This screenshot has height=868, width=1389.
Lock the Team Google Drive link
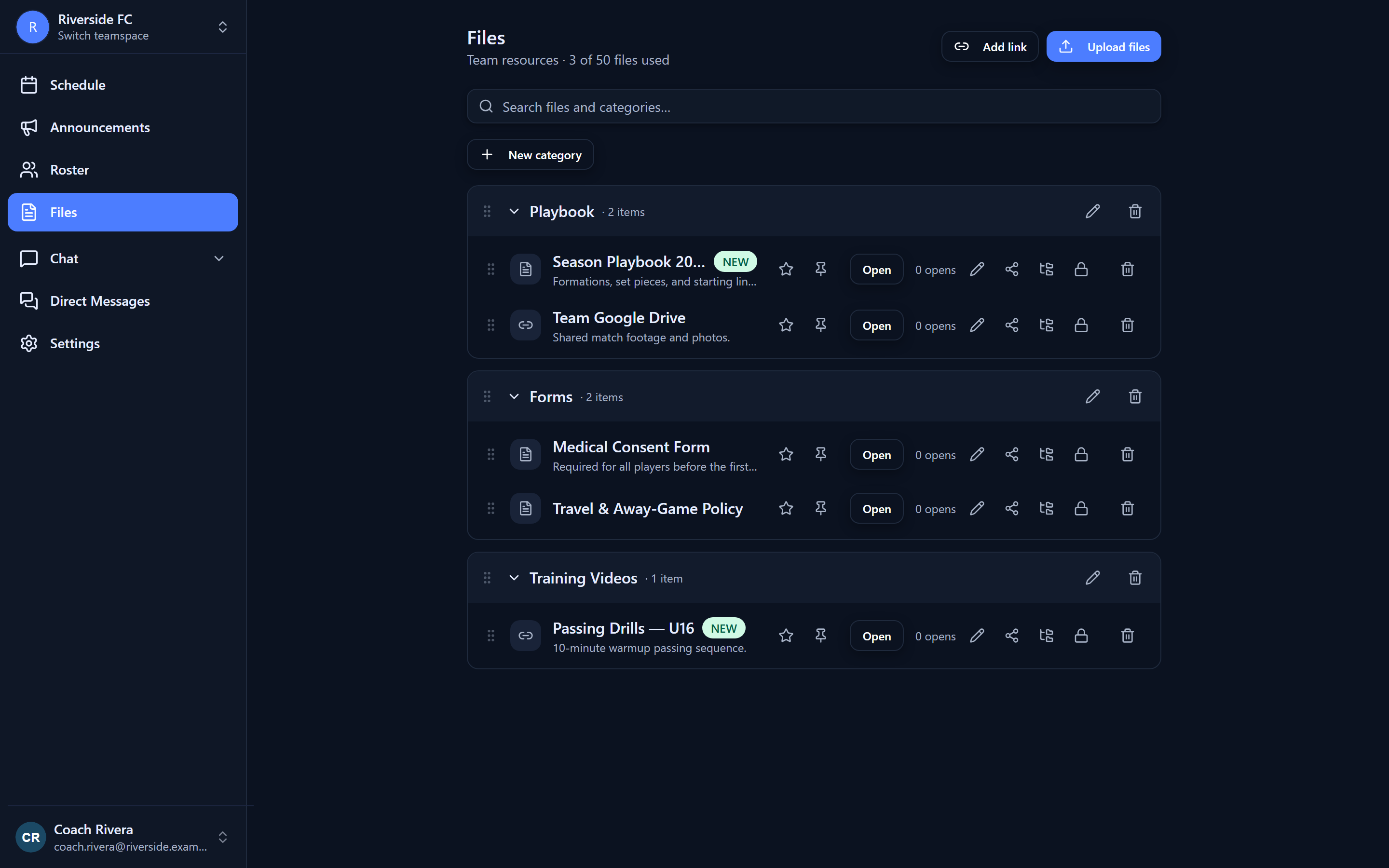point(1081,325)
